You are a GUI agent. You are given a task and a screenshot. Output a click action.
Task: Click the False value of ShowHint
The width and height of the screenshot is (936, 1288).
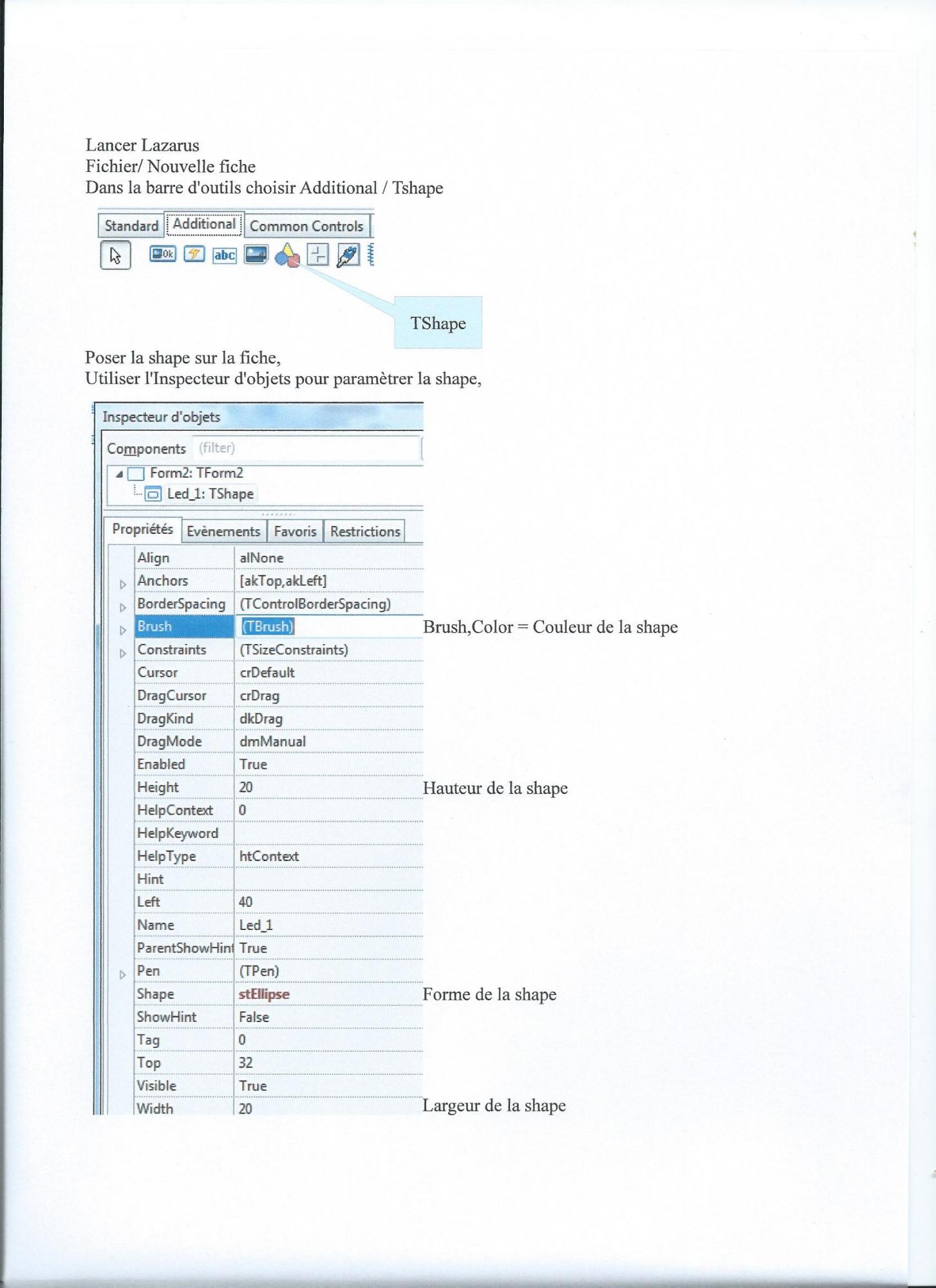coord(254,1018)
